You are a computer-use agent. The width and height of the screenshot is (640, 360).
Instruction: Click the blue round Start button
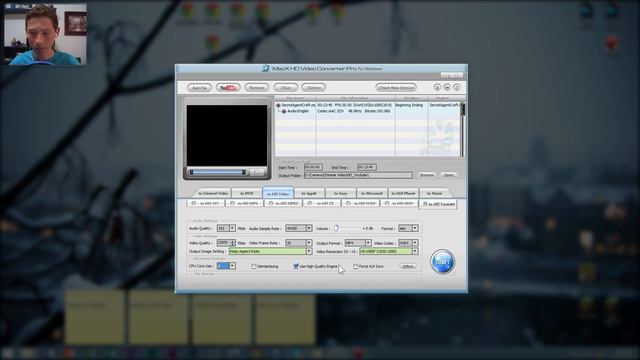[x=442, y=262]
